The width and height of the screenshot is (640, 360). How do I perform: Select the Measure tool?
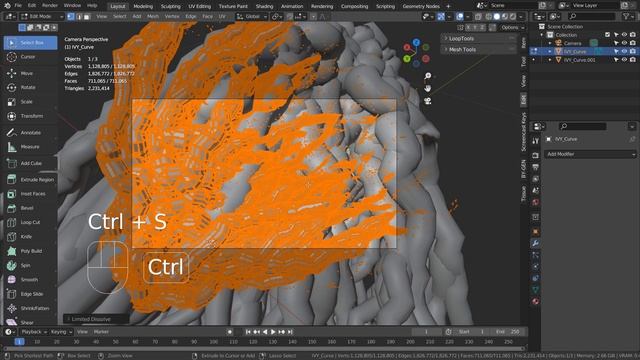30,147
